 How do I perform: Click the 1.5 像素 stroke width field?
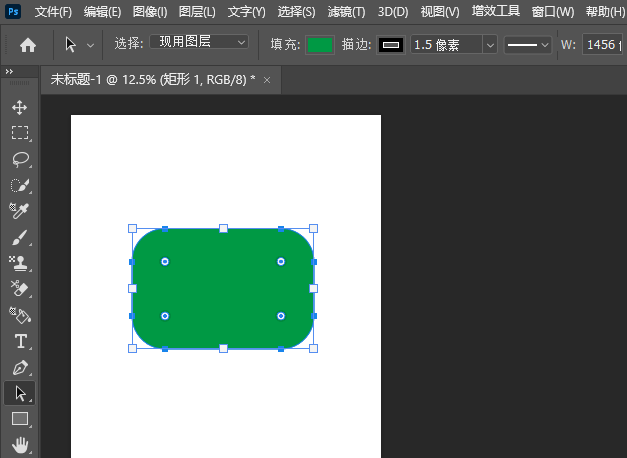(446, 45)
